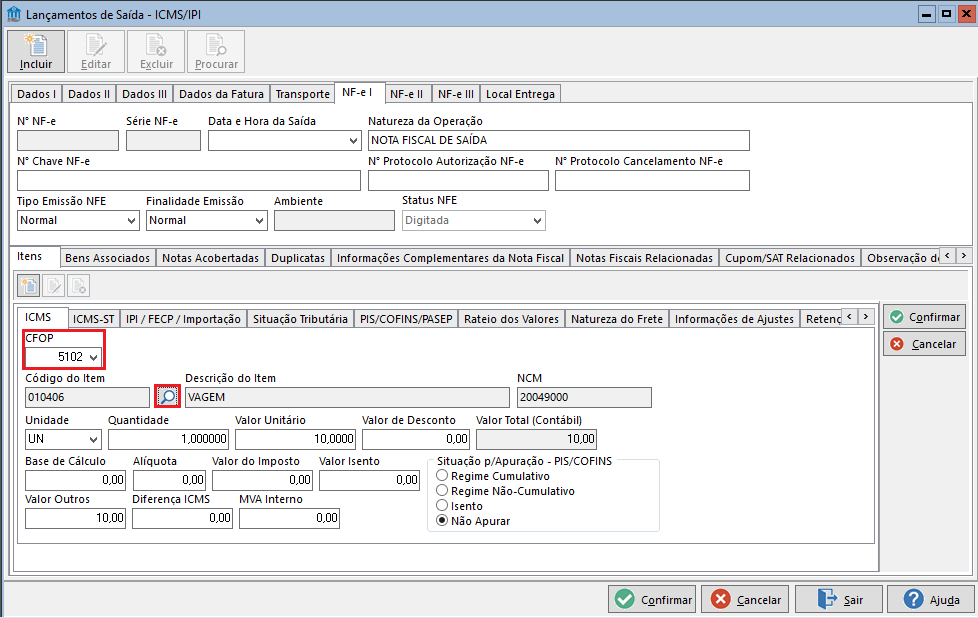
Task: Select Regime Cumulativo option
Action: pyautogui.click(x=442, y=475)
